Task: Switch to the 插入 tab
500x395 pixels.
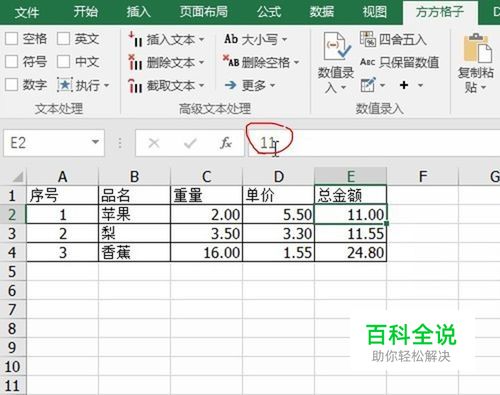Action: point(138,12)
